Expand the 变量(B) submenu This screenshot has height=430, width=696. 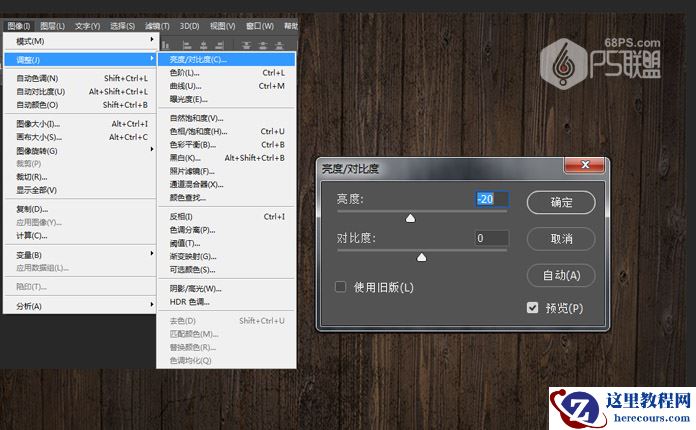79,255
